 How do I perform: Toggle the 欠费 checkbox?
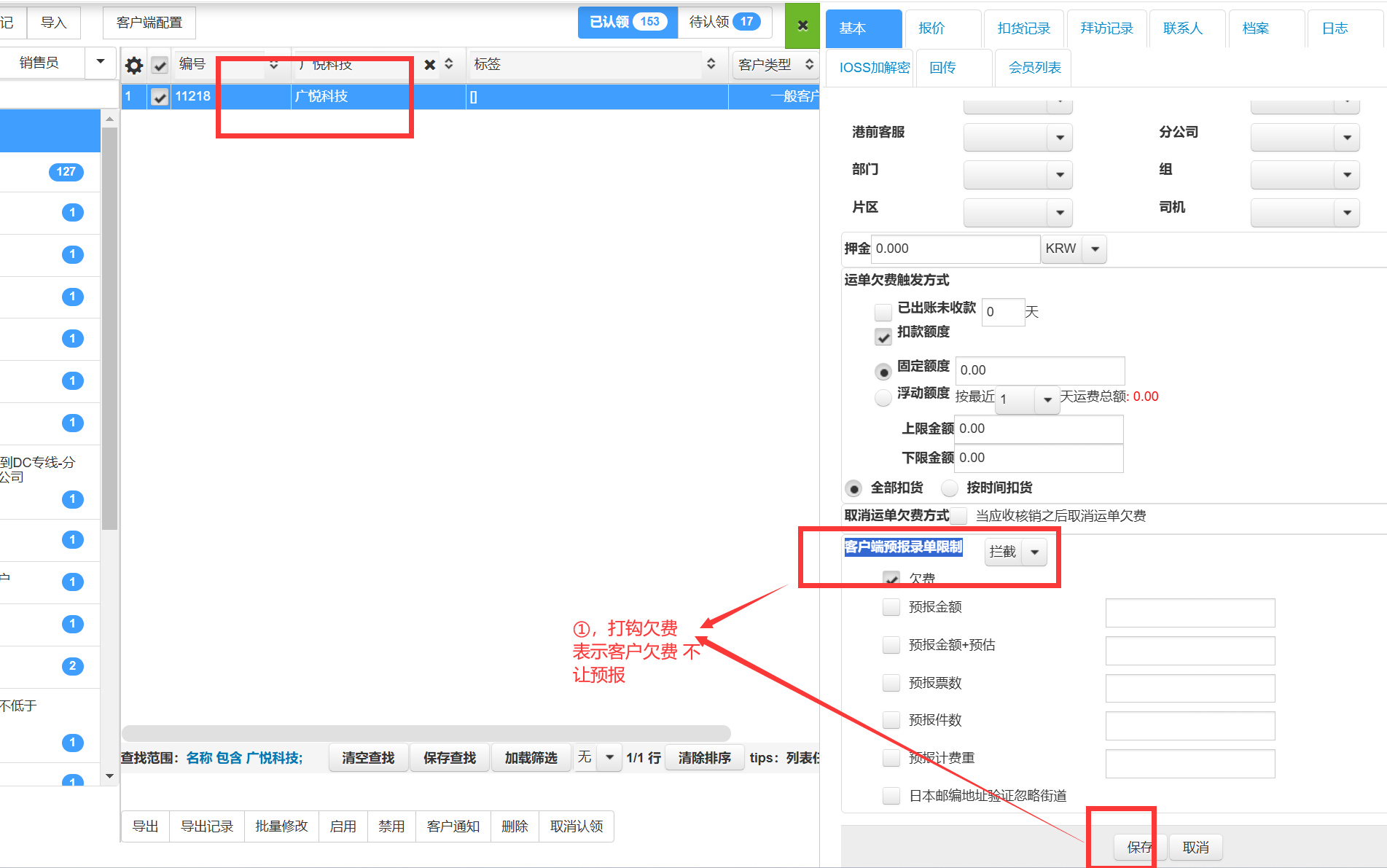point(891,579)
